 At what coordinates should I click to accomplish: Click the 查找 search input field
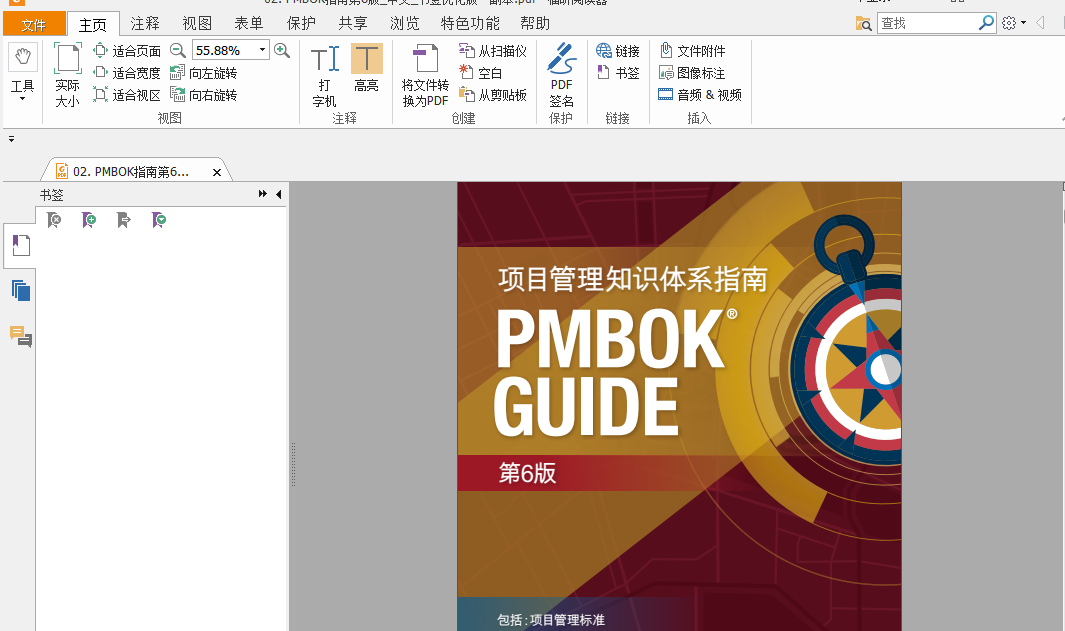[928, 23]
